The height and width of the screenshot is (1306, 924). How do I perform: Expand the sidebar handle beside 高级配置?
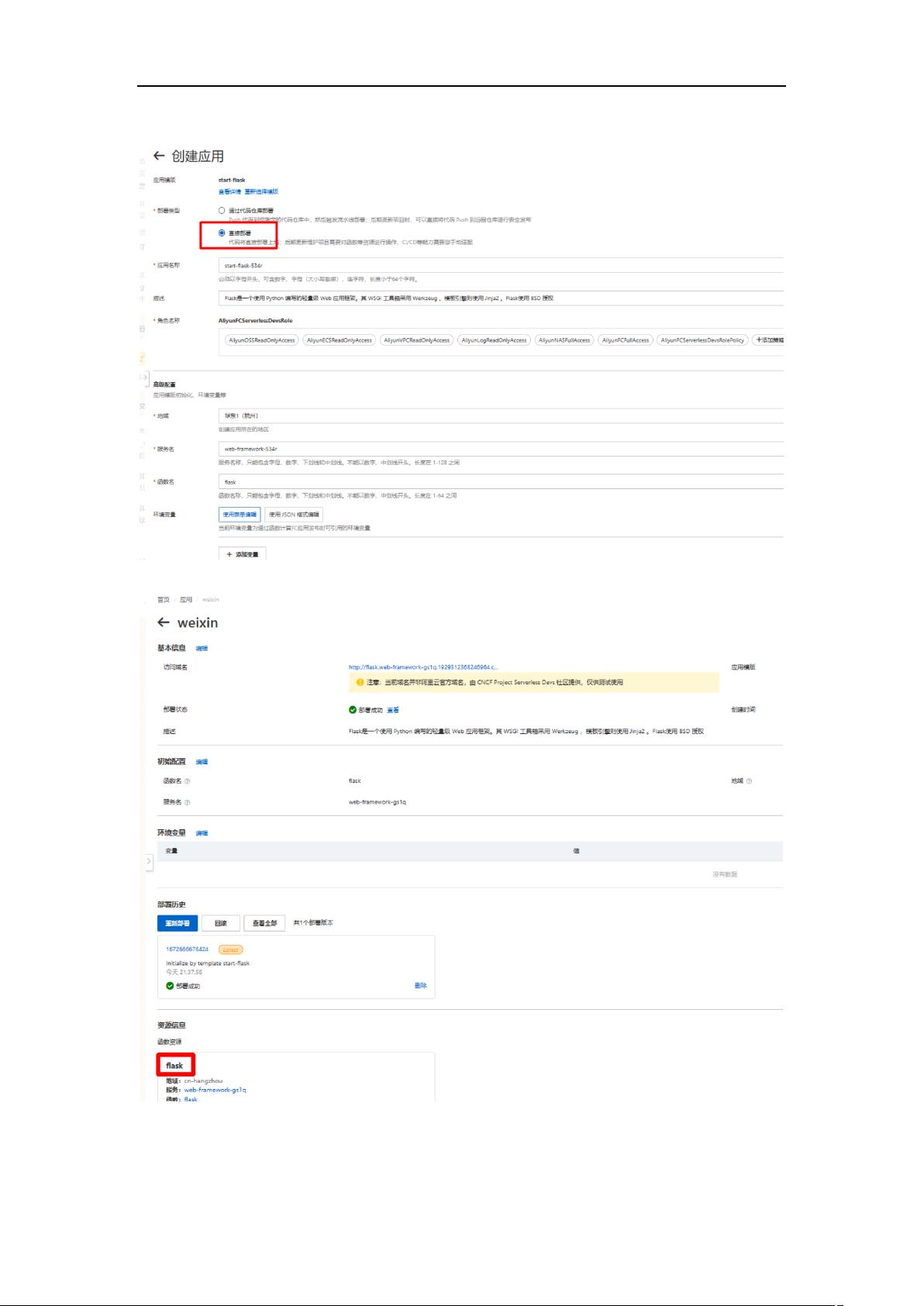click(x=144, y=377)
